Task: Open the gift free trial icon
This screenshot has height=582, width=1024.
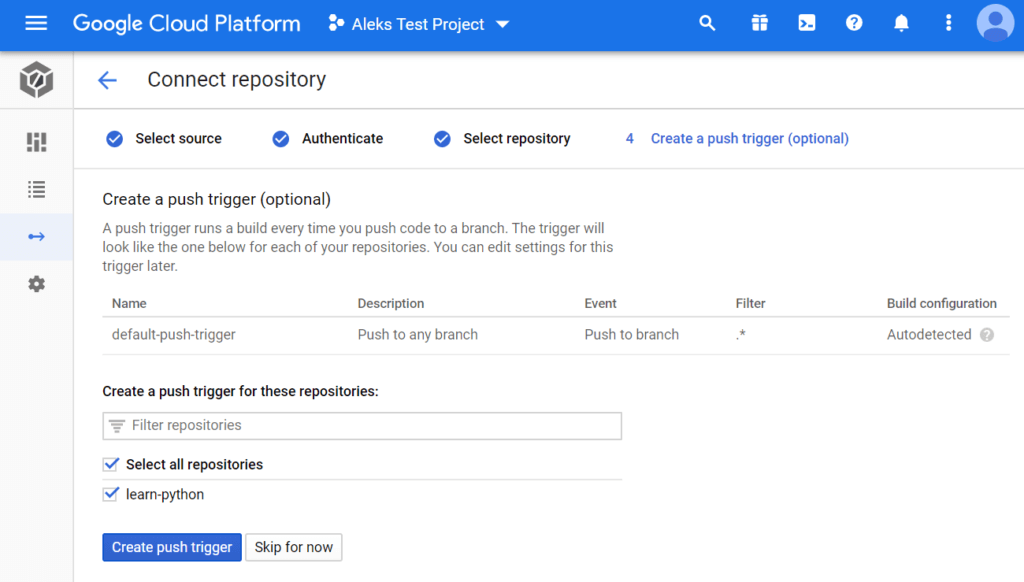Action: [x=759, y=23]
